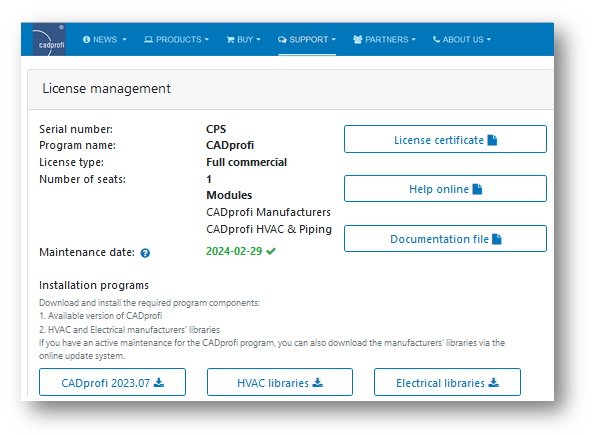Click the file icon on Documentation file
The height and width of the screenshot is (435, 596).
[497, 239]
